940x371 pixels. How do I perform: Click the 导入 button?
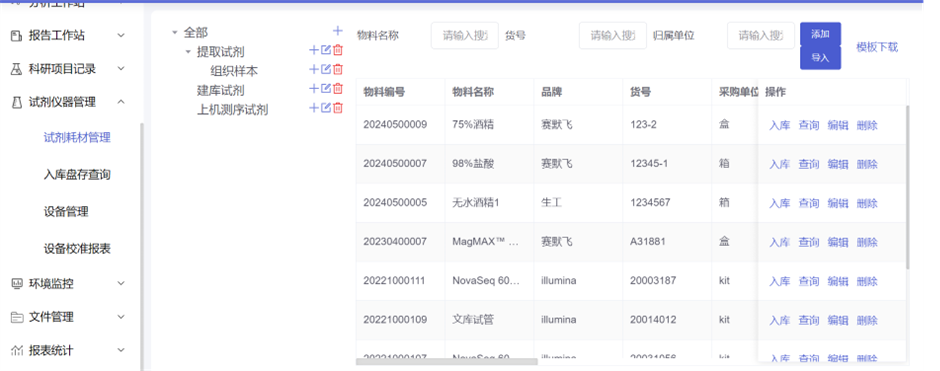point(820,58)
